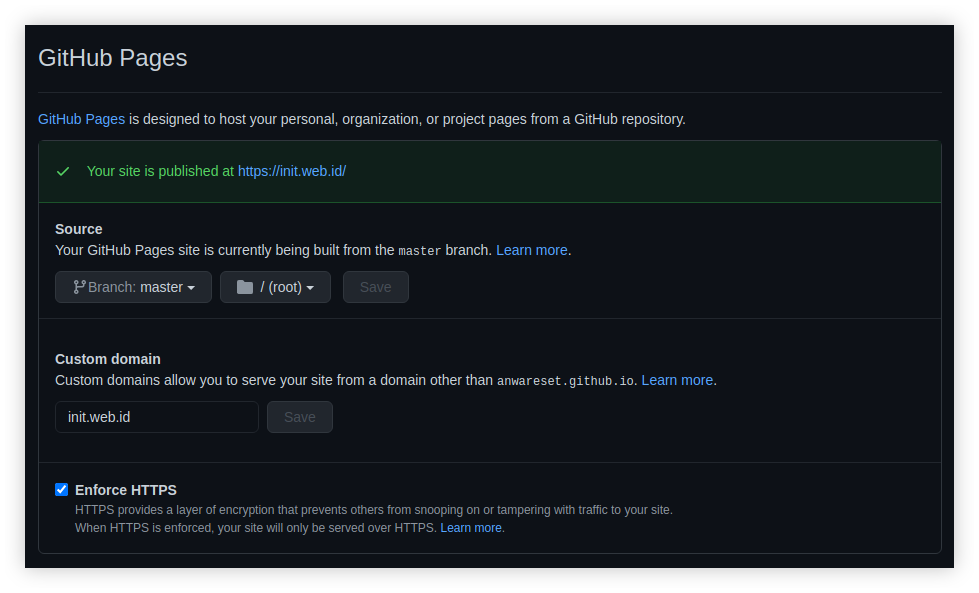The width and height of the screenshot is (979, 593).
Task: Open Learn more link for custom domains
Action: click(677, 380)
